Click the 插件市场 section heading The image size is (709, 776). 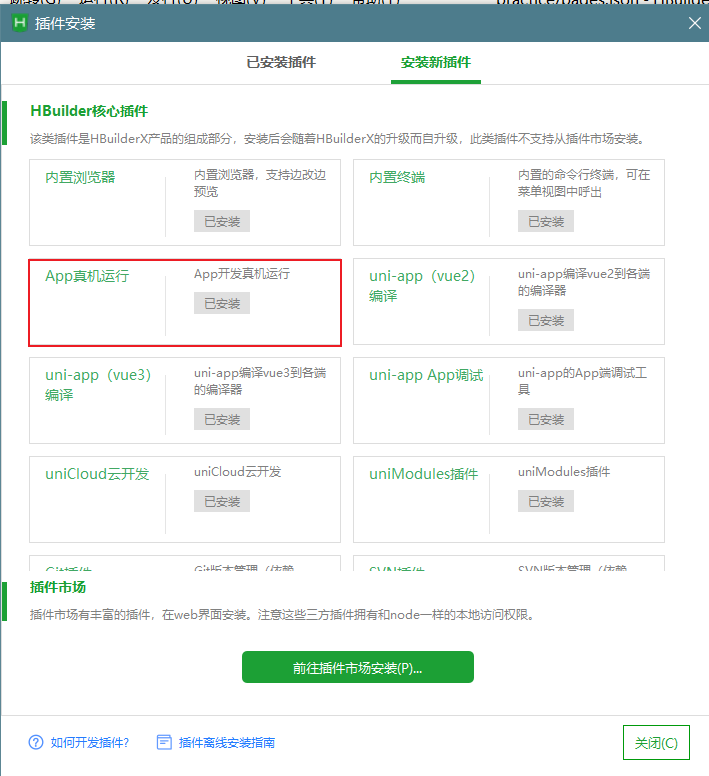(58, 587)
